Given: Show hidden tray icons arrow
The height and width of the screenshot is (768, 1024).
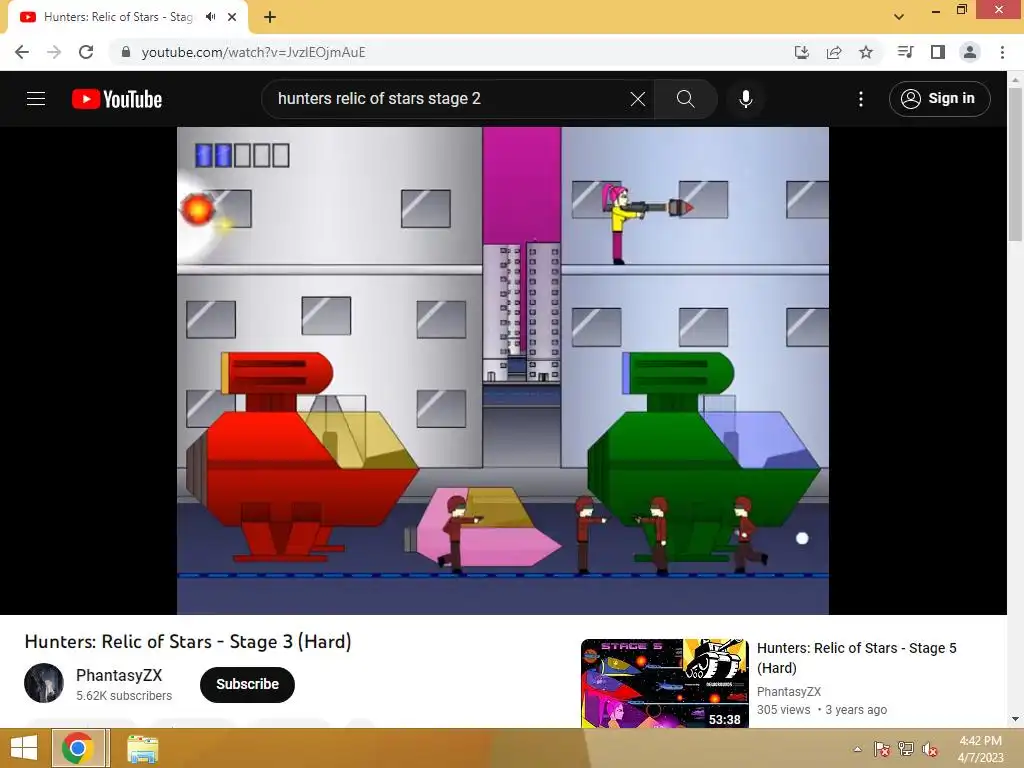Looking at the screenshot, I should 857,749.
